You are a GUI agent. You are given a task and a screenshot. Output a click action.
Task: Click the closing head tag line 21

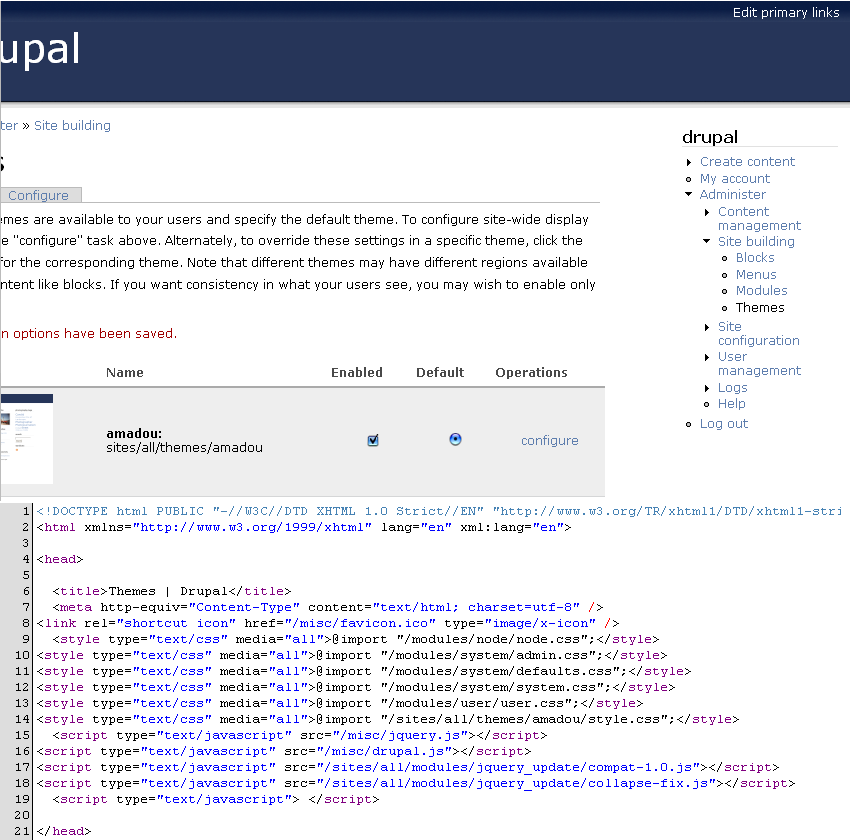point(63,831)
